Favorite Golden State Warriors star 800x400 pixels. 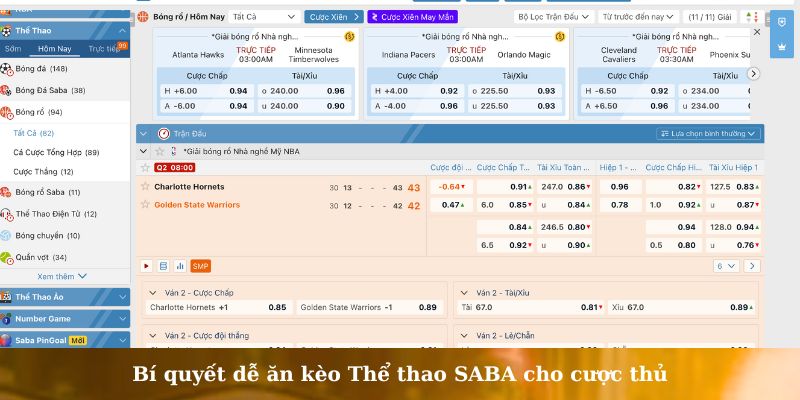tap(145, 204)
